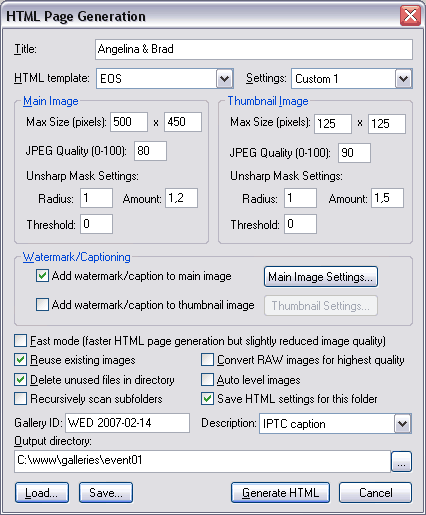426x515 pixels.
Task: Focus the main image JPEG Quality field
Action: pos(150,151)
